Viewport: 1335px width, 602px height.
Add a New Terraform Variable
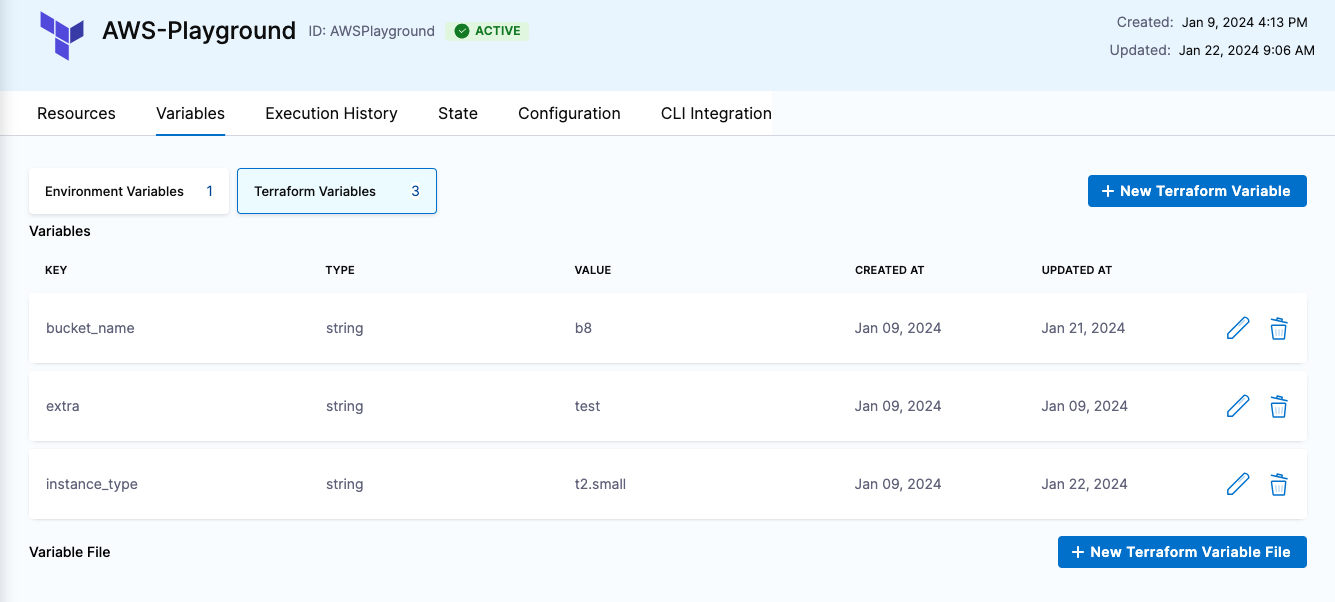pos(1196,191)
